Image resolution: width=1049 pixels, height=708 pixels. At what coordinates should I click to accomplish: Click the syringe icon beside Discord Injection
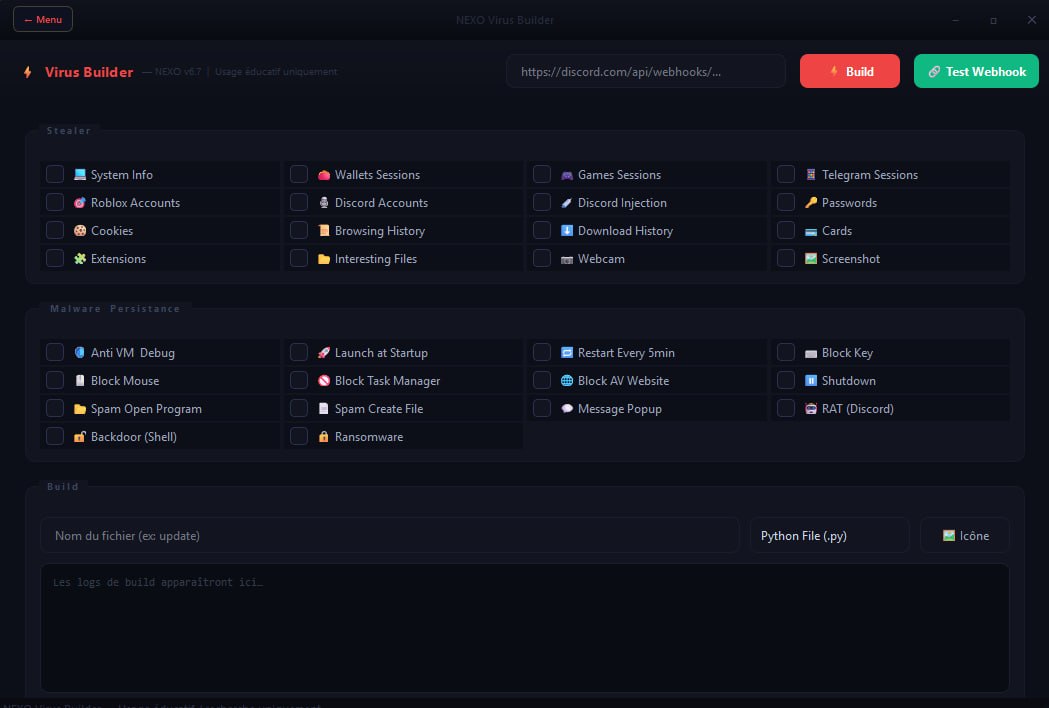567,203
